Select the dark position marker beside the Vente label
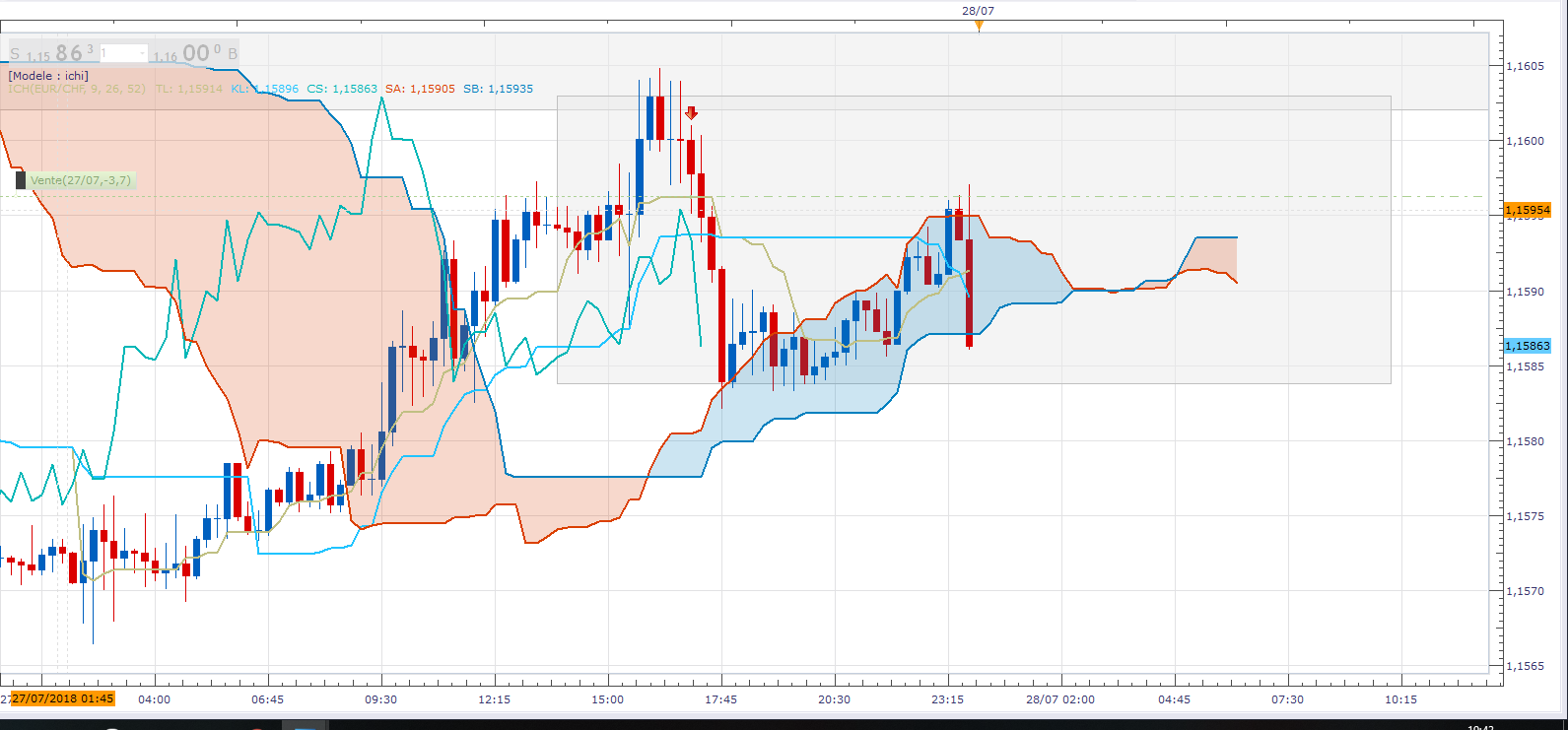This screenshot has width=1568, height=730. click(x=21, y=180)
